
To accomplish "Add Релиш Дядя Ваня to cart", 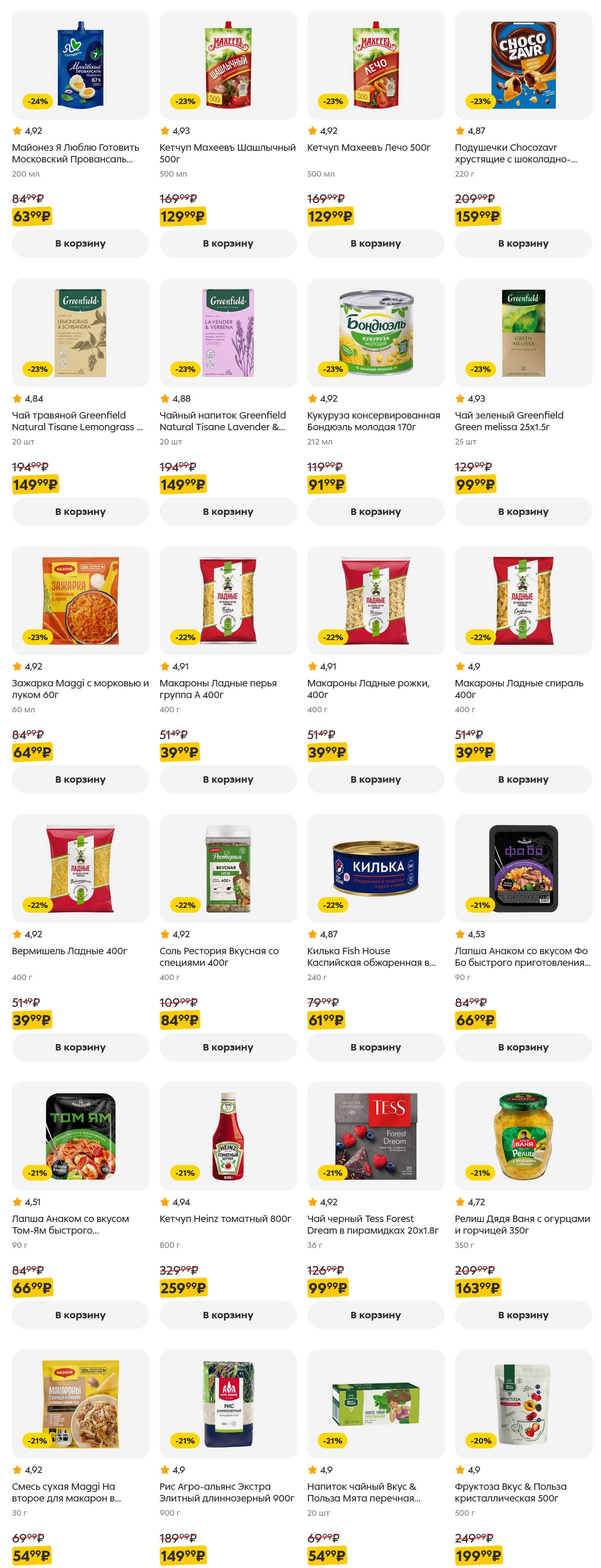I will coord(522,1315).
